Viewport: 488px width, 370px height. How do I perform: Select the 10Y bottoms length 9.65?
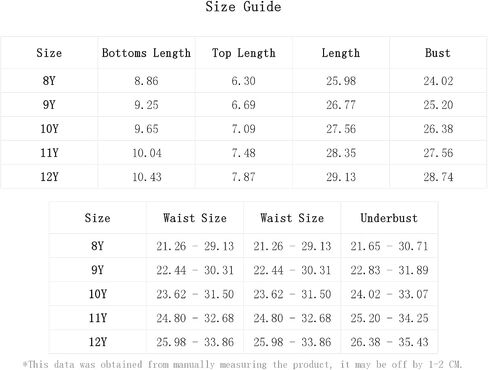[146, 129]
